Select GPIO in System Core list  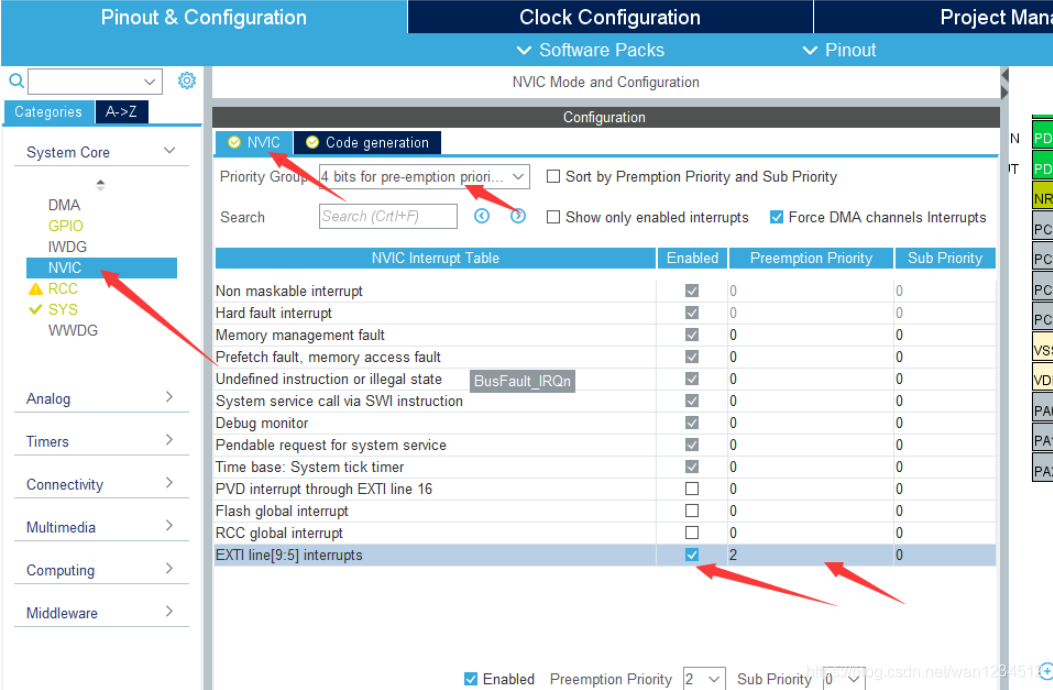point(66,226)
